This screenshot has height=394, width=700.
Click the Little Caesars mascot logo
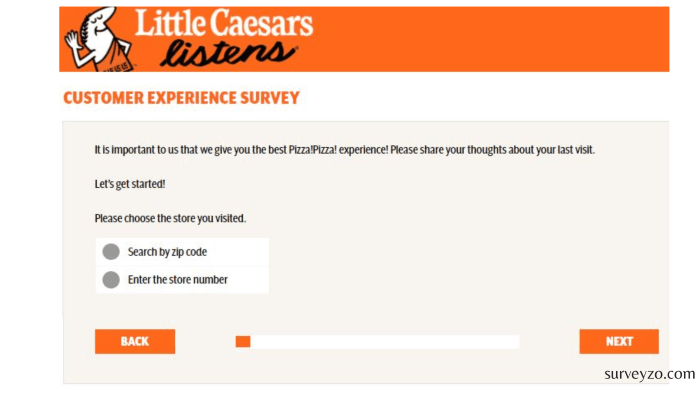point(99,39)
